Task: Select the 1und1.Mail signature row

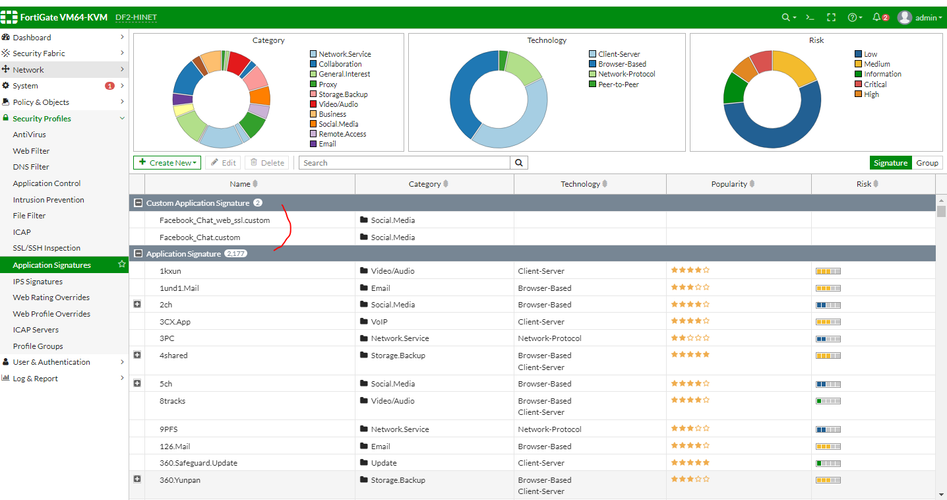Action: [532, 287]
